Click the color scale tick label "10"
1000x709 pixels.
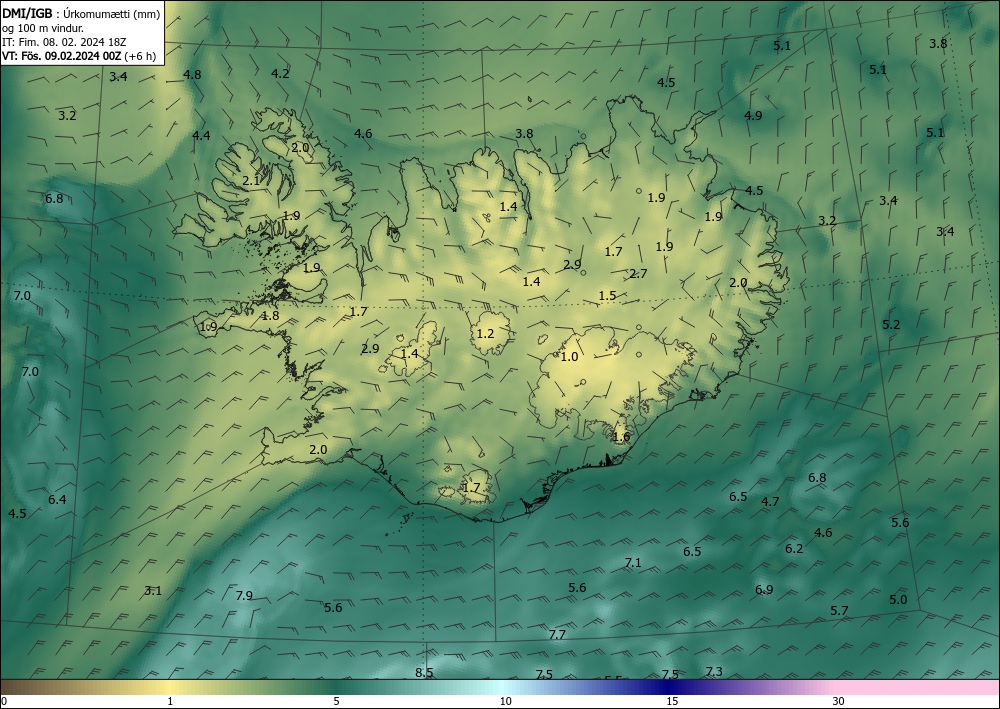coord(505,701)
